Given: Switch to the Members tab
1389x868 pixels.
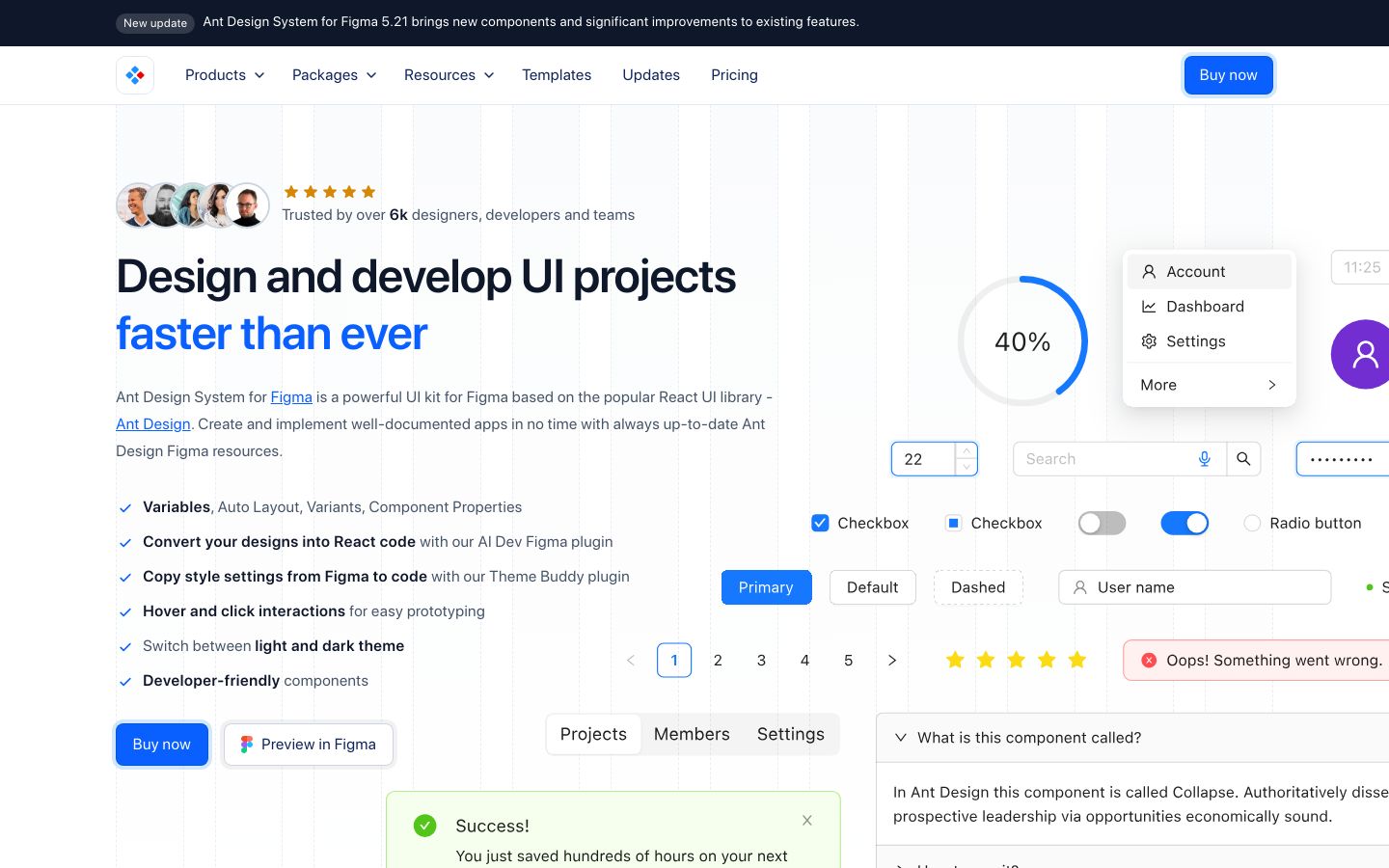Looking at the screenshot, I should (x=692, y=735).
